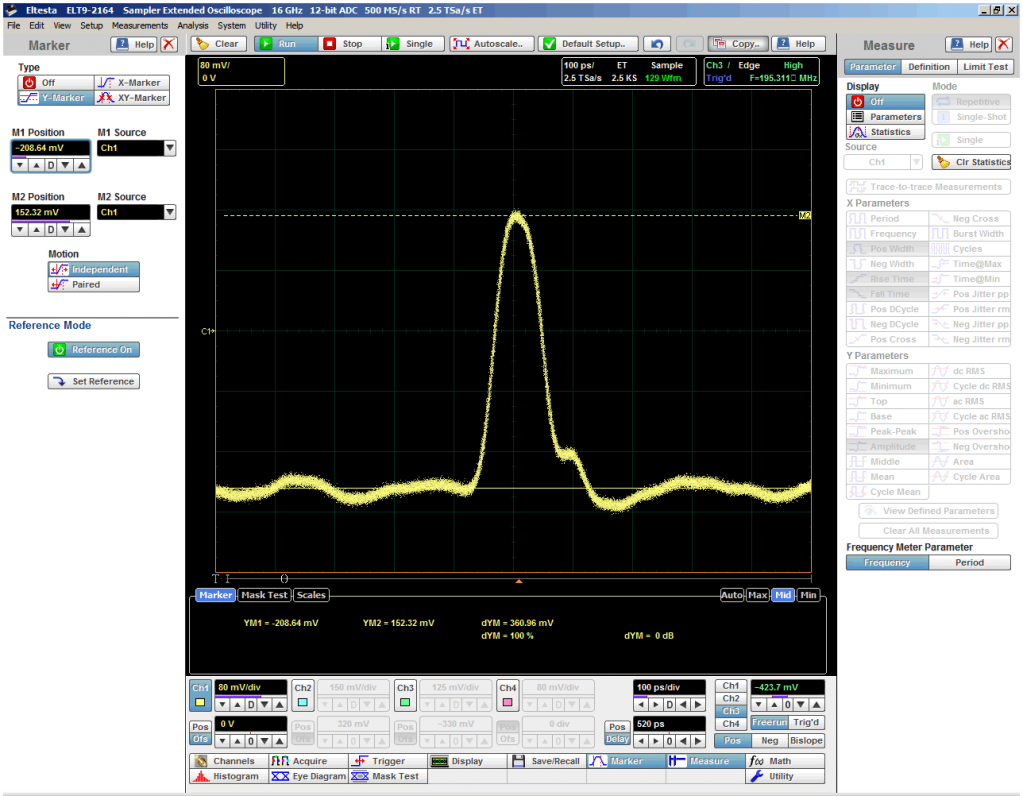Open the Measurements menu
The width and height of the screenshot is (1023, 796).
[139, 25]
